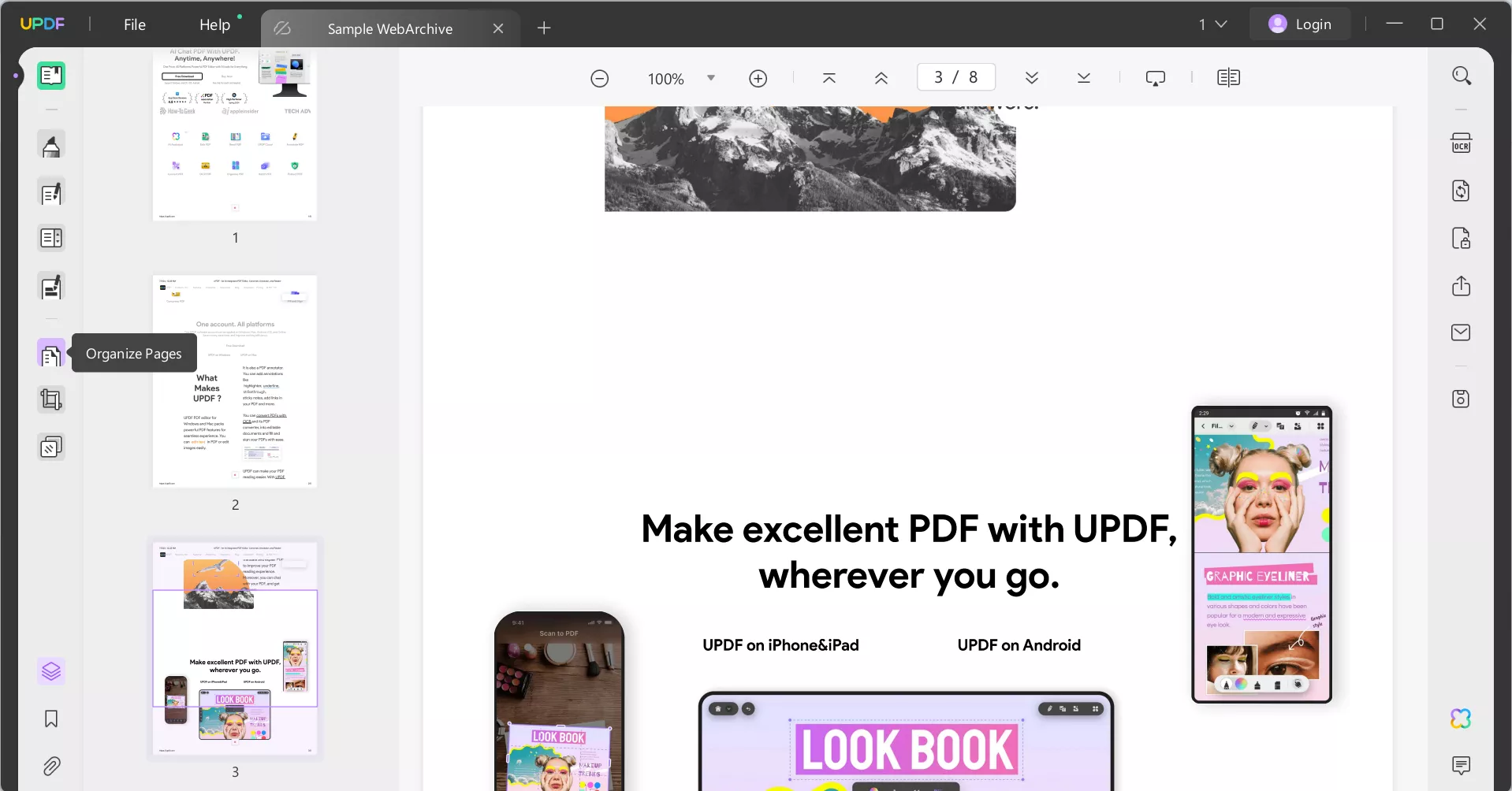
Task: Zoom out with the minus button
Action: [x=600, y=79]
